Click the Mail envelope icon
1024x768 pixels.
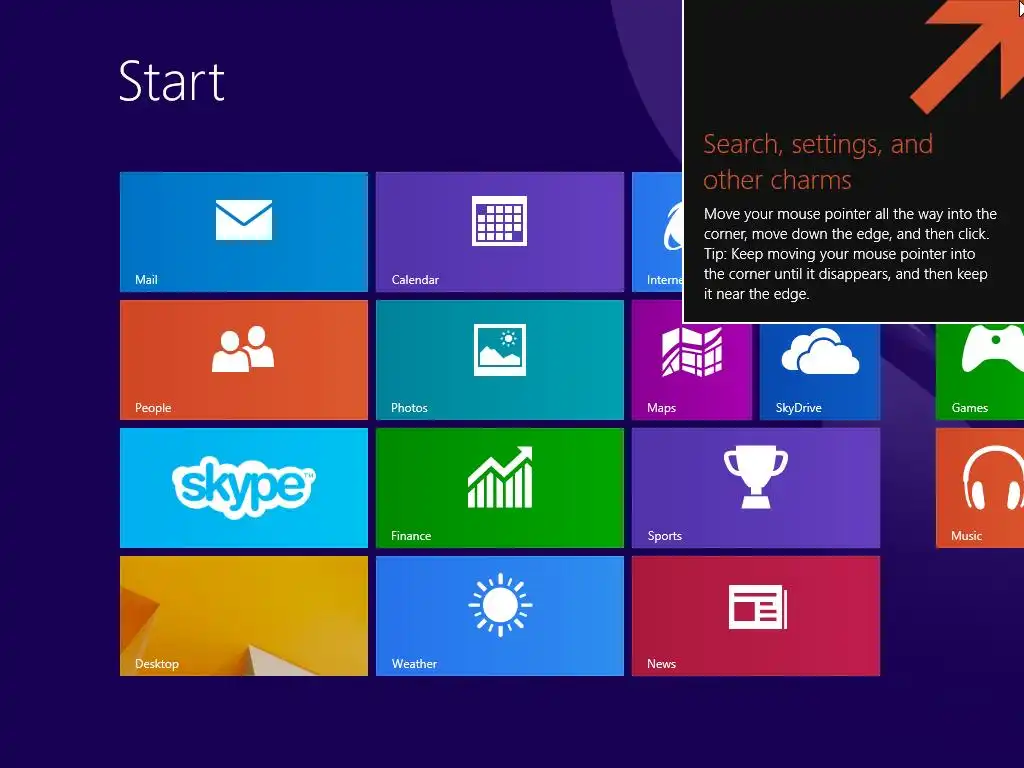(244, 219)
